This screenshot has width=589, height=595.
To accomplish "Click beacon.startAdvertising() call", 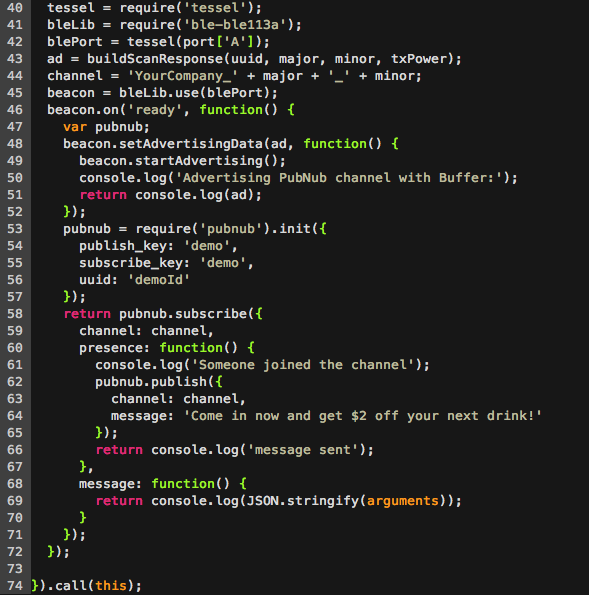I will pyautogui.click(x=178, y=161).
